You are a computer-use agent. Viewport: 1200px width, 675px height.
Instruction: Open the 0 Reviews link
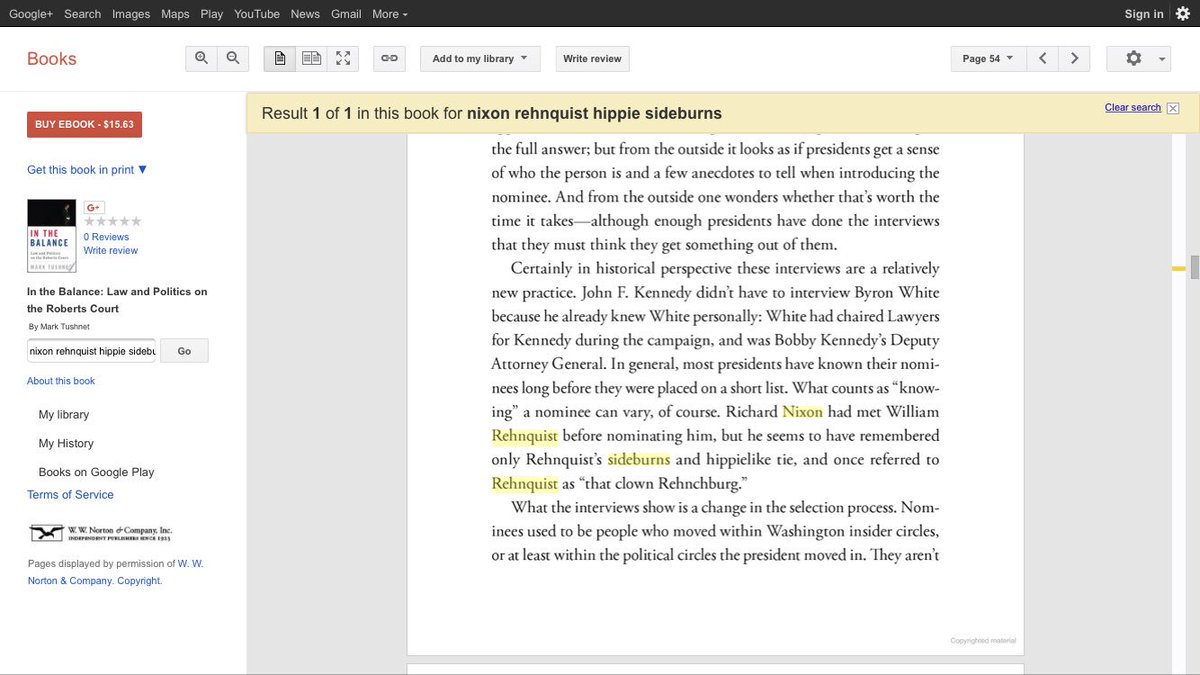(x=106, y=237)
